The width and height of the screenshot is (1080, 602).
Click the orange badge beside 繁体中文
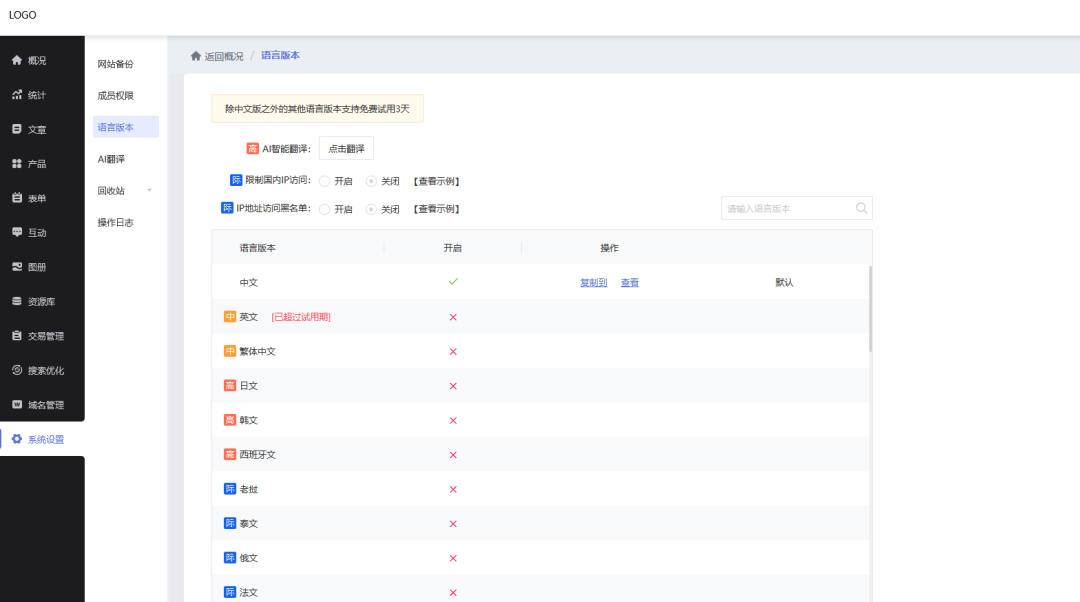point(230,351)
